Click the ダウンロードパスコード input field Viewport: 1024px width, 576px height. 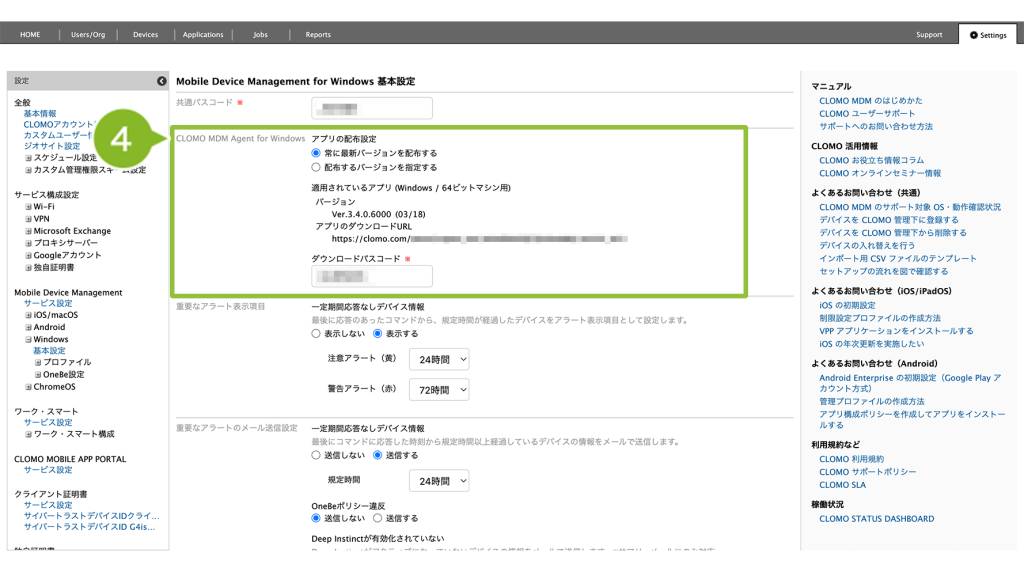[x=372, y=276]
